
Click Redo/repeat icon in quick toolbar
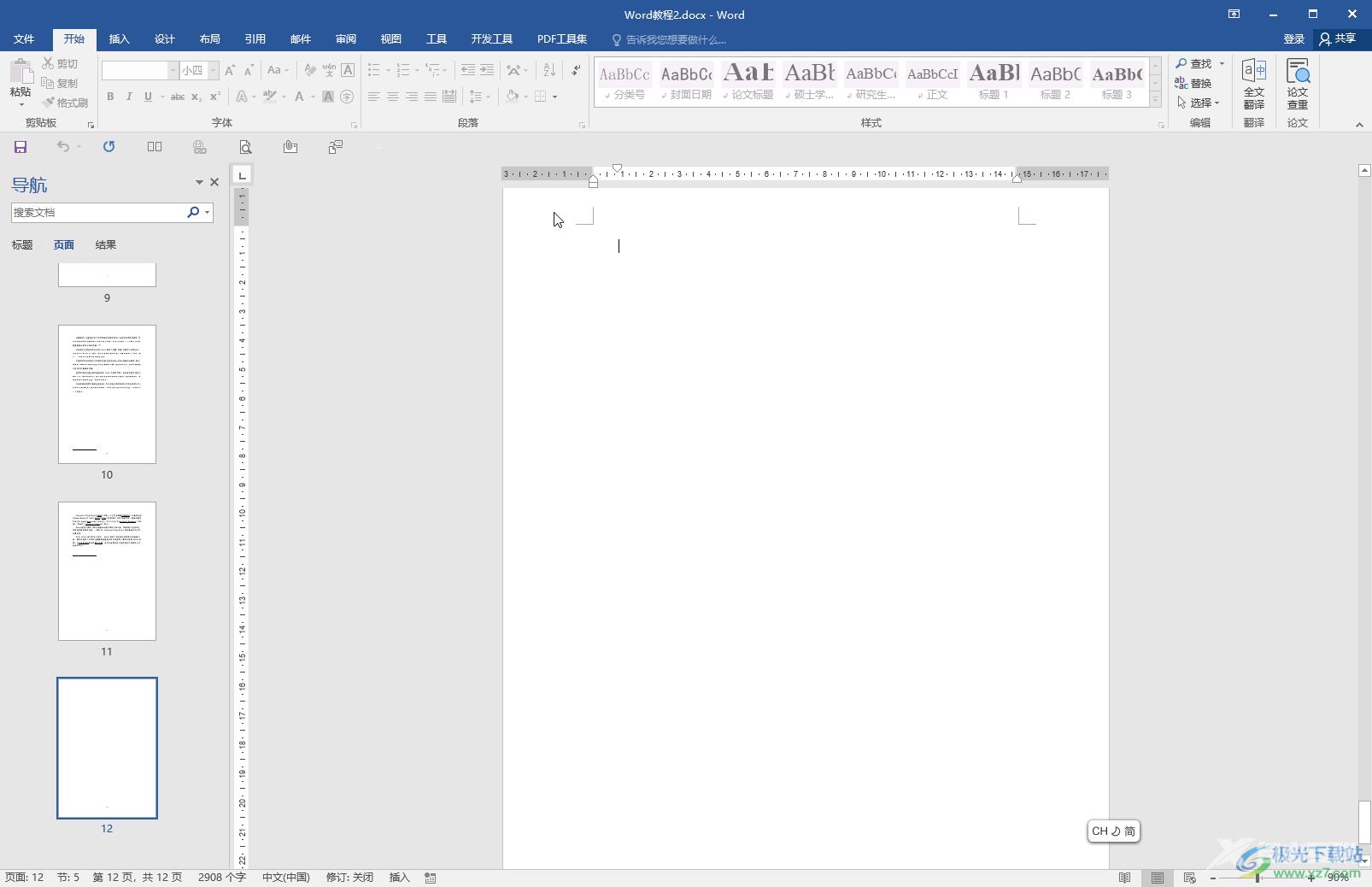pyautogui.click(x=108, y=147)
